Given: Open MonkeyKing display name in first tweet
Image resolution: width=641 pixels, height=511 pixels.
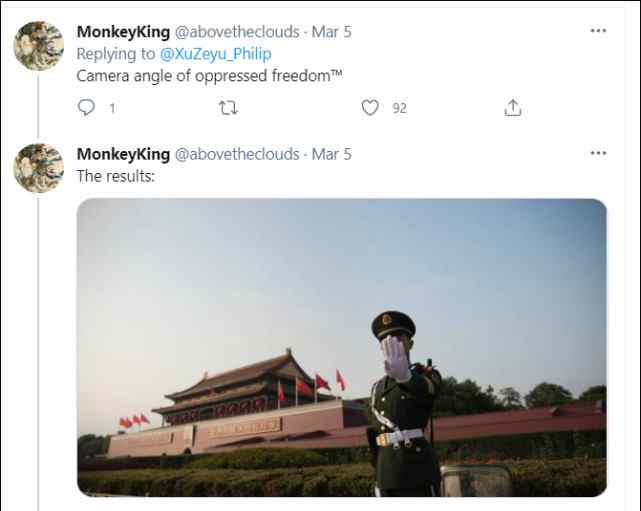Looking at the screenshot, I should (x=123, y=32).
